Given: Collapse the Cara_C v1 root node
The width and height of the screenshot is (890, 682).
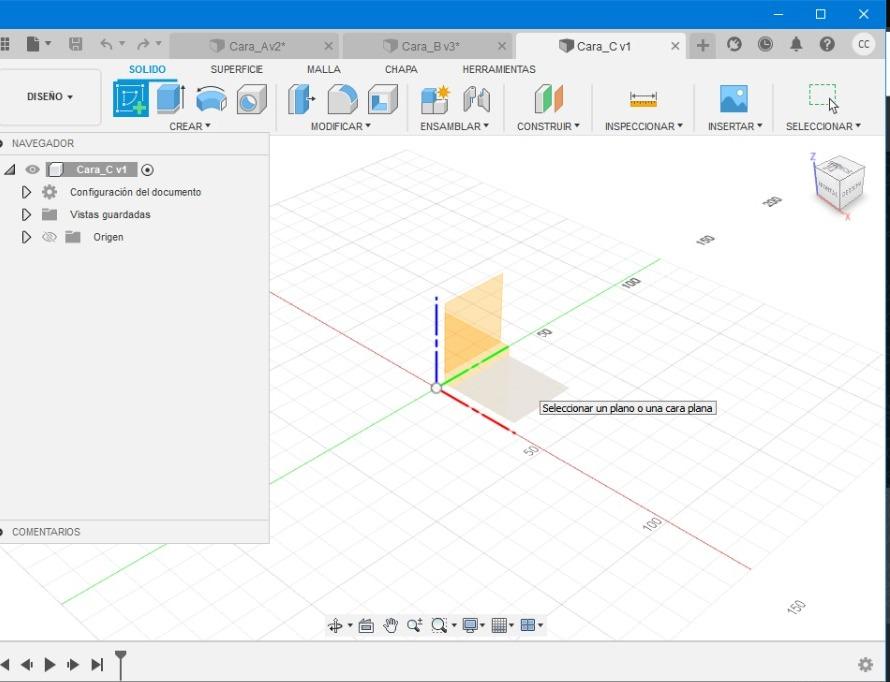Looking at the screenshot, I should (x=9, y=170).
